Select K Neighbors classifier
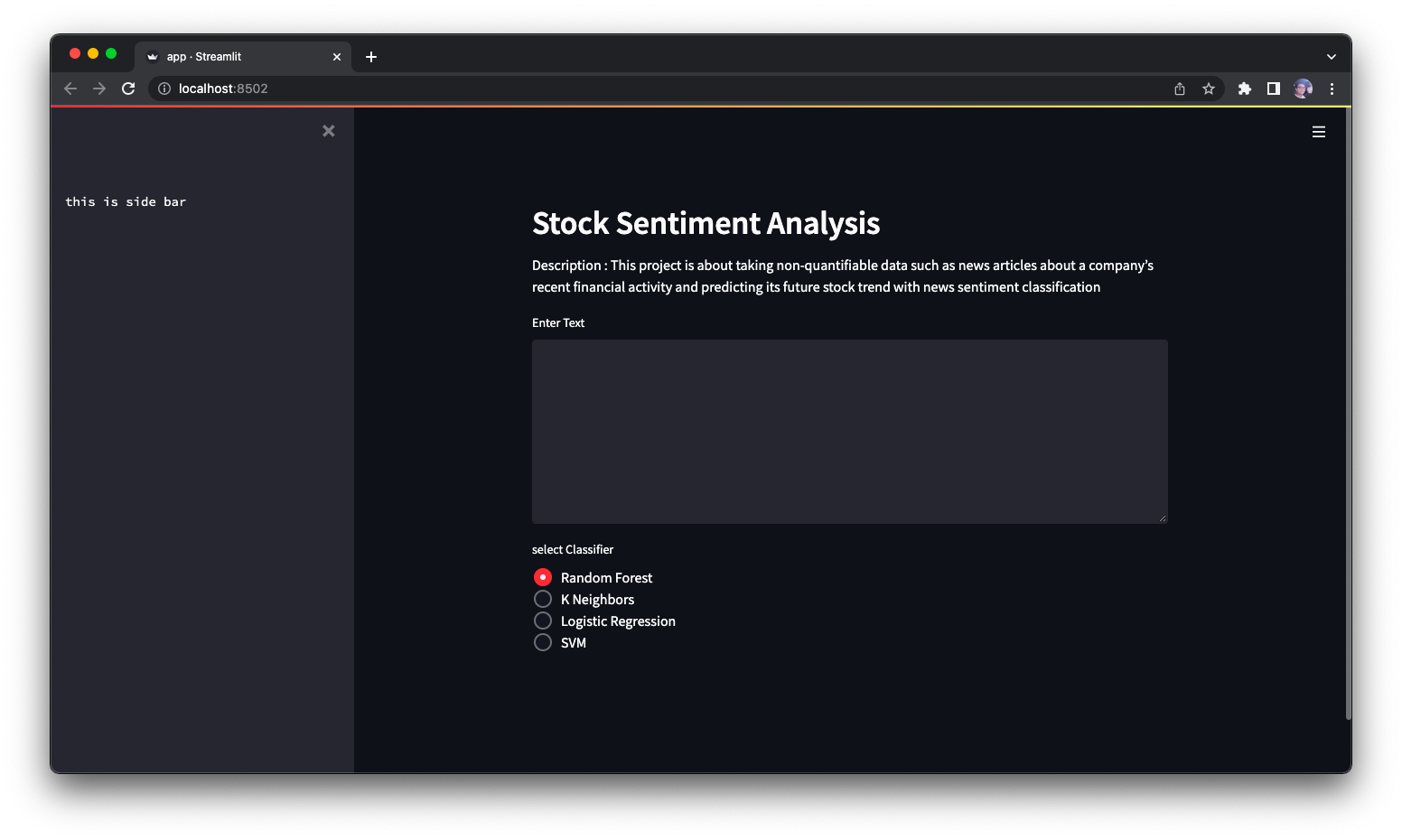The width and height of the screenshot is (1402, 840). coord(584,599)
